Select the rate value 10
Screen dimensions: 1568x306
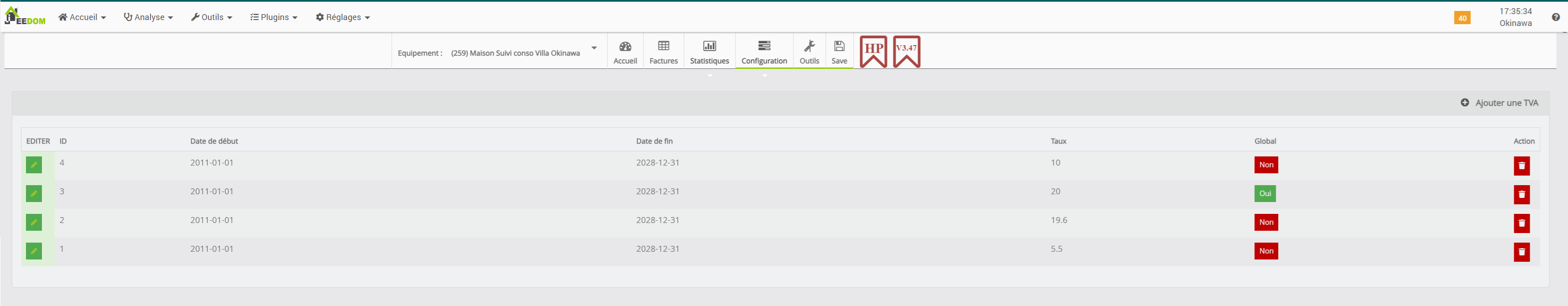pos(1056,163)
